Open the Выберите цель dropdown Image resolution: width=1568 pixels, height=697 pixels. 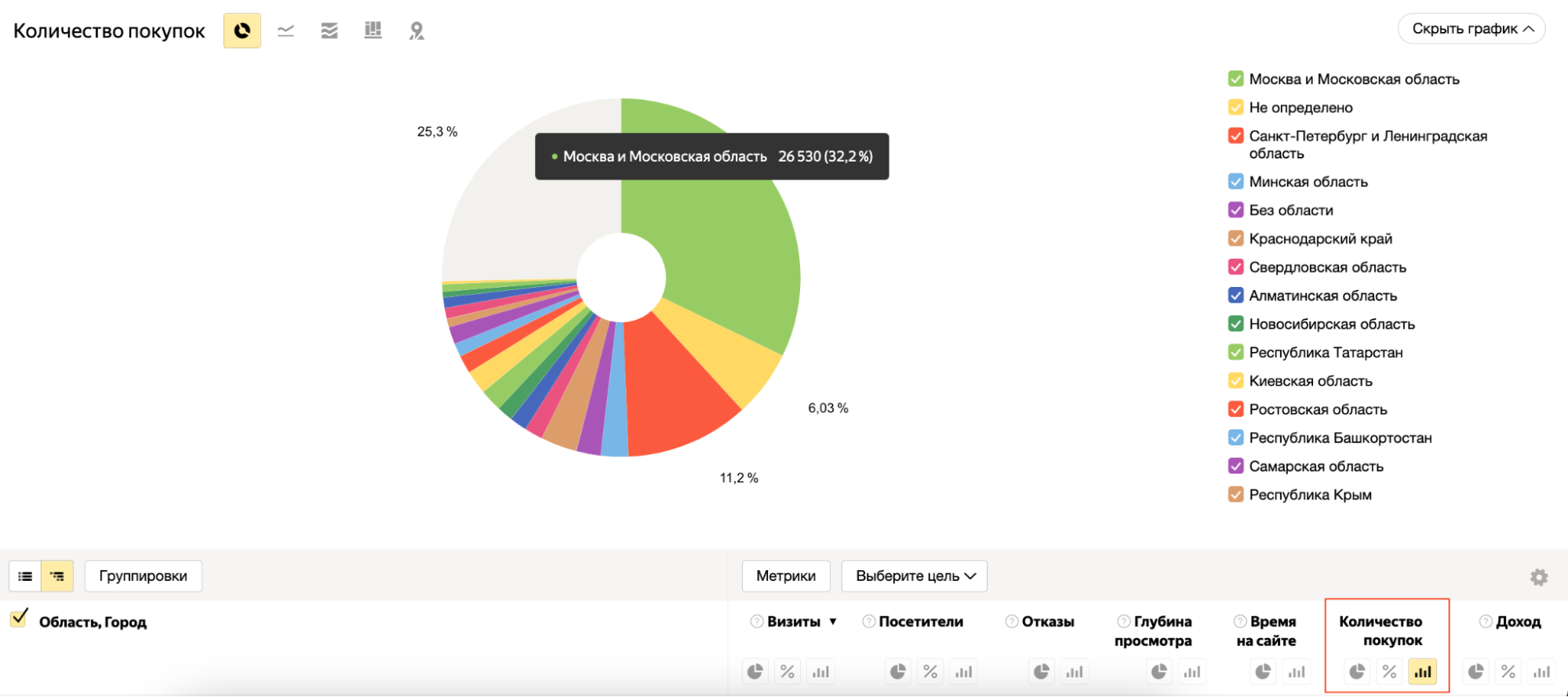pyautogui.click(x=915, y=576)
